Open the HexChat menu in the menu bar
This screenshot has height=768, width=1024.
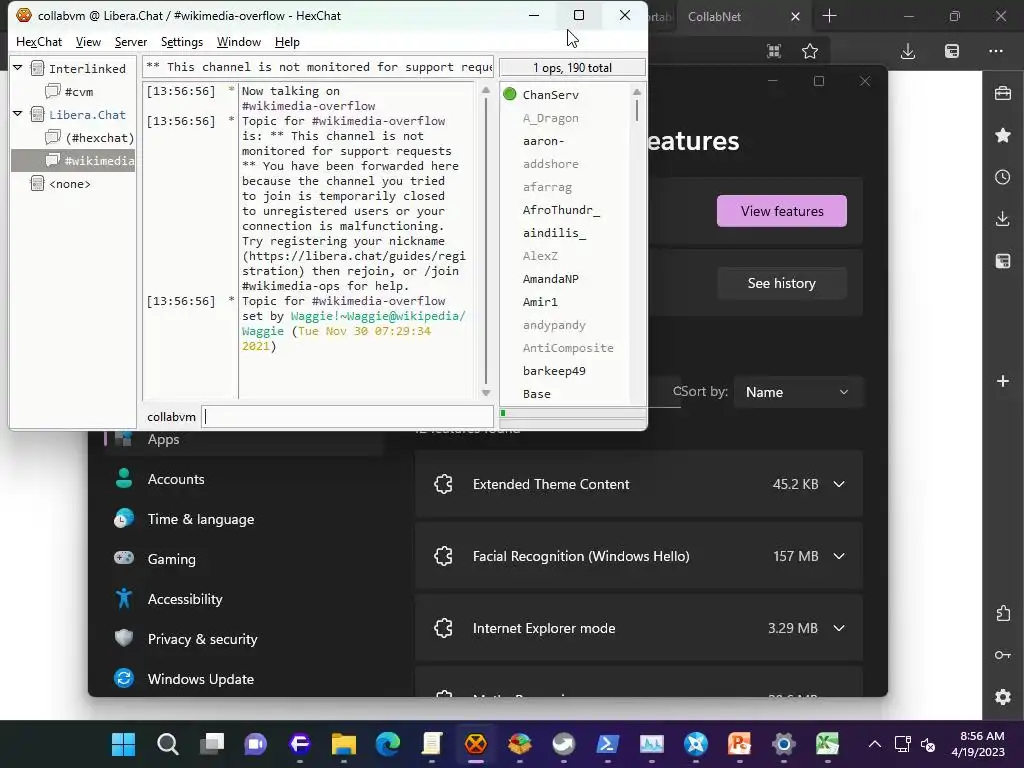pyautogui.click(x=39, y=42)
